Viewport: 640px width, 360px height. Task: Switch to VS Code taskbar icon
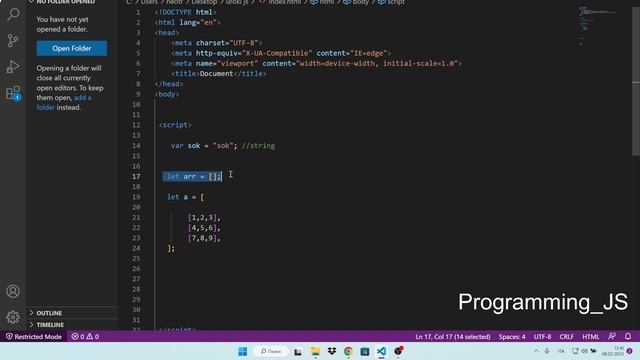tap(381, 351)
